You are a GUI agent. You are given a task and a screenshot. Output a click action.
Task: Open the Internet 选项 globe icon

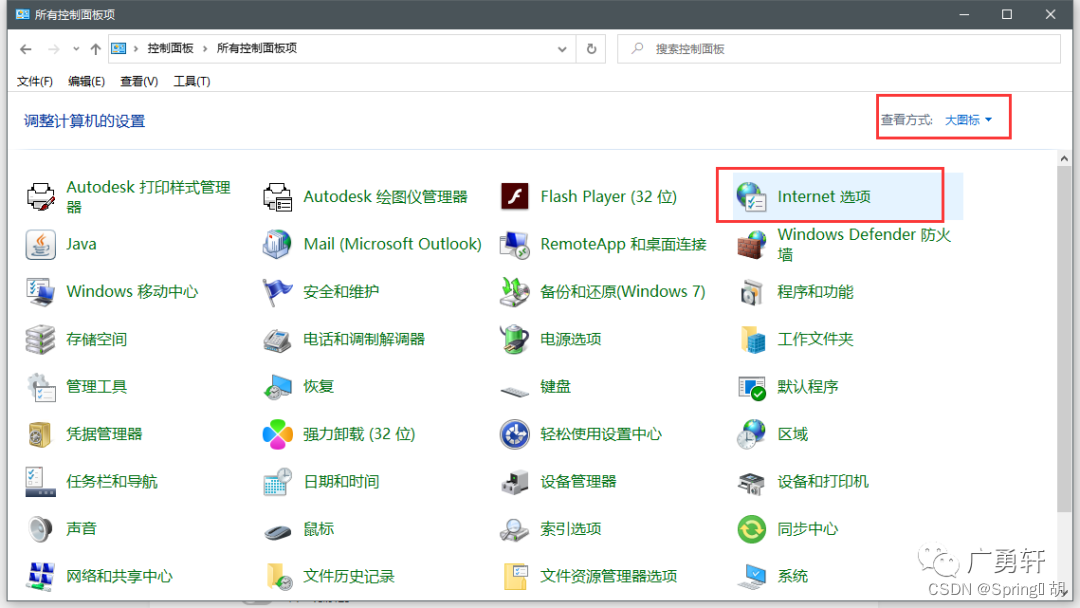[751, 197]
